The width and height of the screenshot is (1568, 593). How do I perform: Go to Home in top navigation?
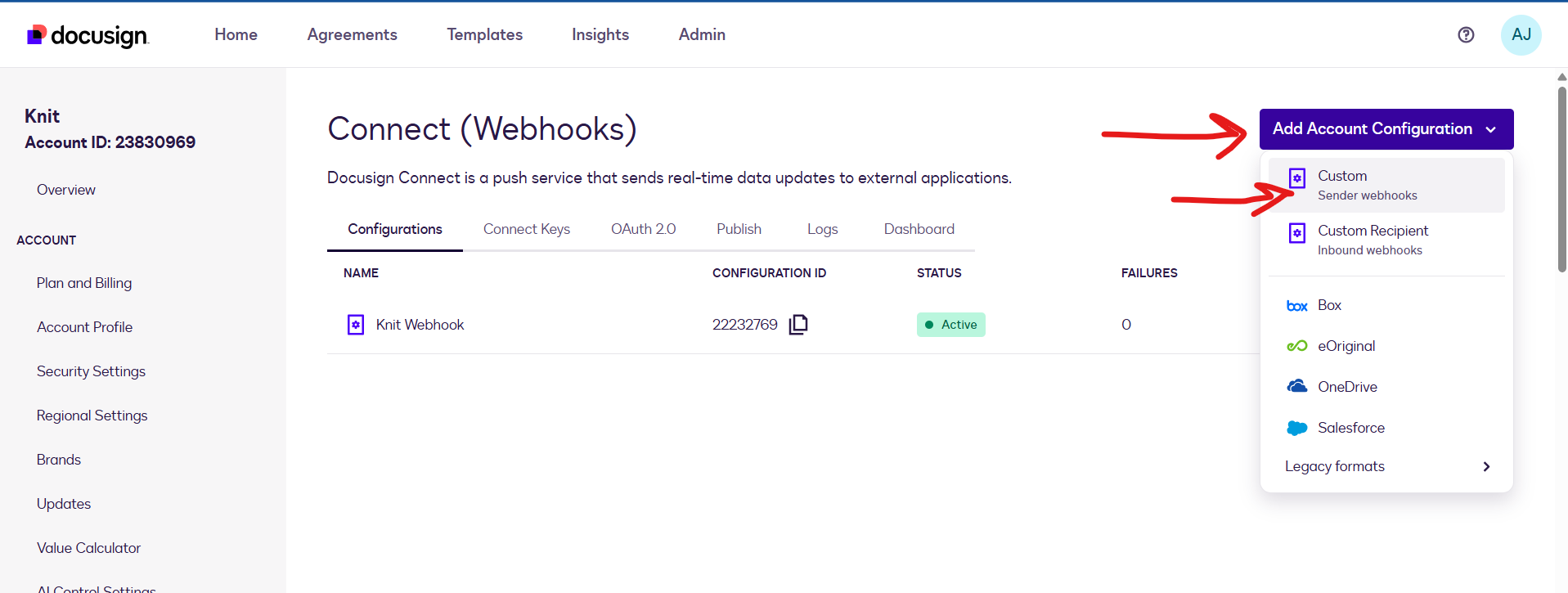click(236, 34)
